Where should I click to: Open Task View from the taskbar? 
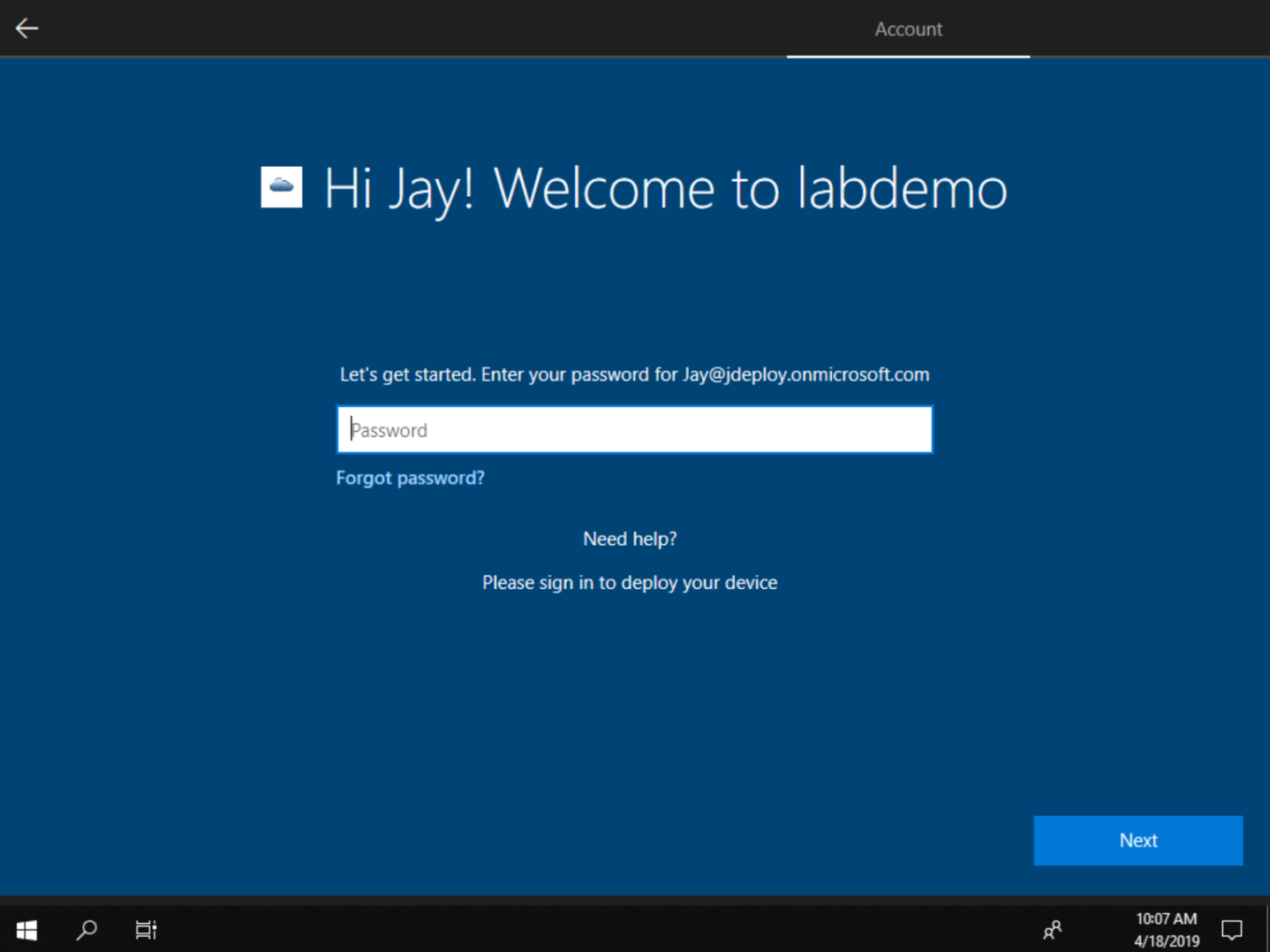click(145, 929)
